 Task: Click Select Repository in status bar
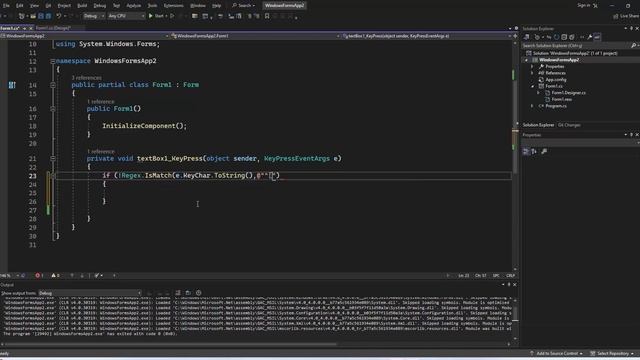coord(612,353)
